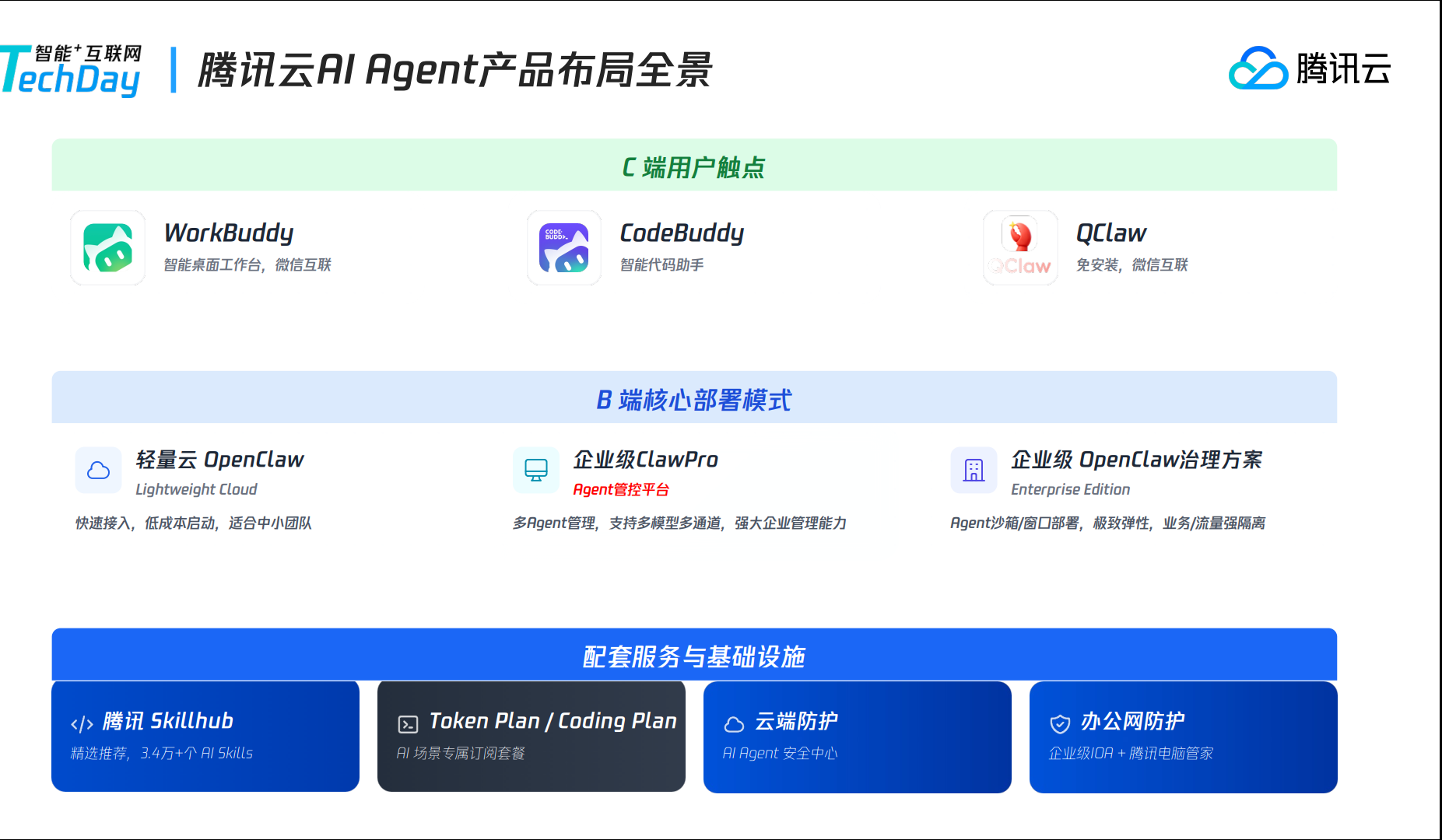This screenshot has width=1442, height=840.
Task: Open the Token Plan / Coding Plan card title
Action: 553,721
